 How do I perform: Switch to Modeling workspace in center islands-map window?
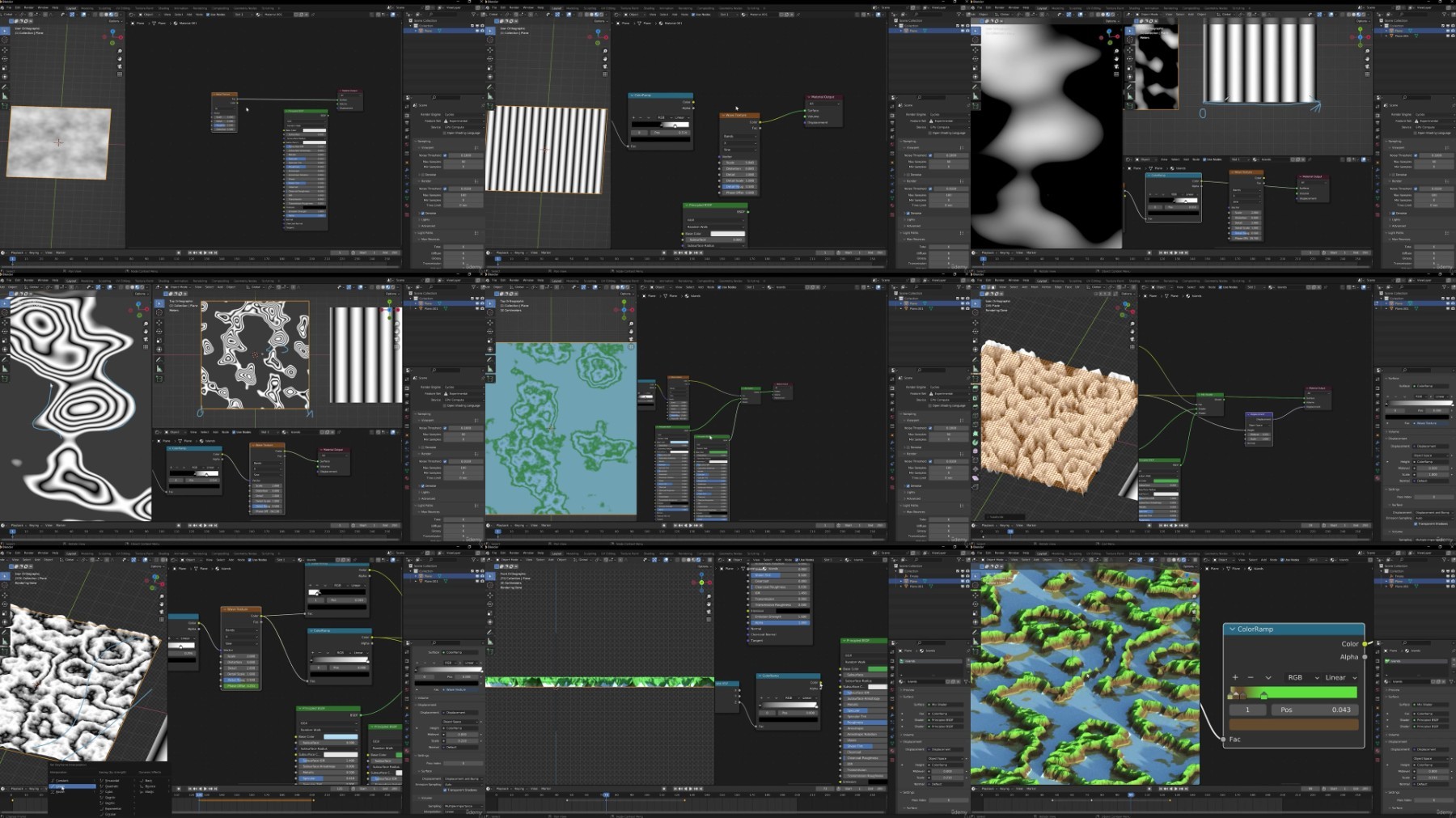coord(573,281)
